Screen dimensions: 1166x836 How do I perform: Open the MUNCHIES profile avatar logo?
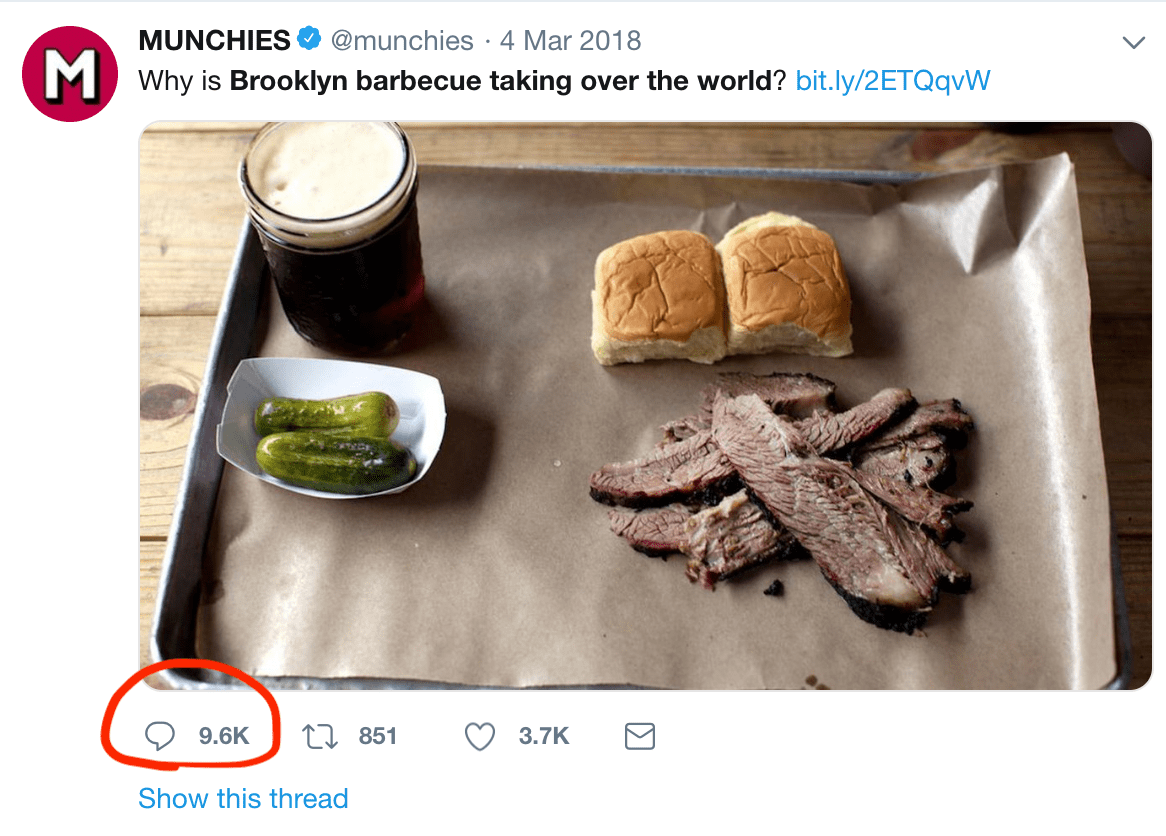coord(70,74)
